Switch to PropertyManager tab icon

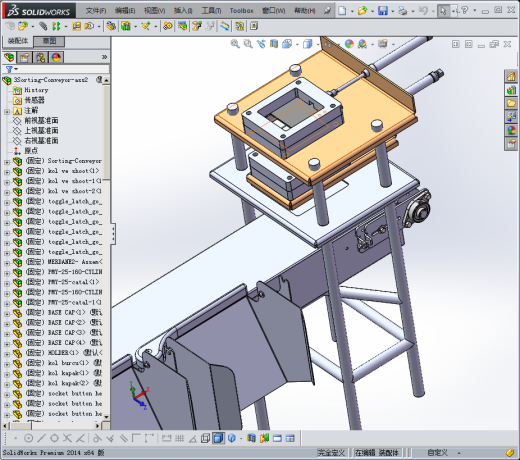click(25, 57)
